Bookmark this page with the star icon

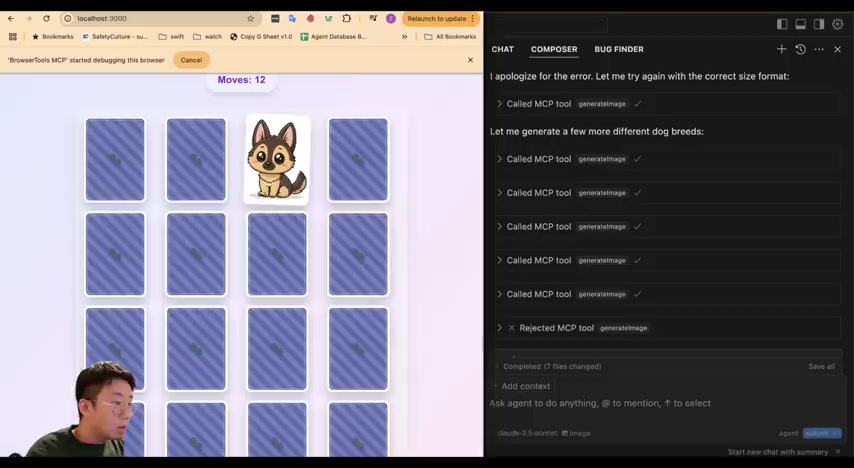pos(251,19)
